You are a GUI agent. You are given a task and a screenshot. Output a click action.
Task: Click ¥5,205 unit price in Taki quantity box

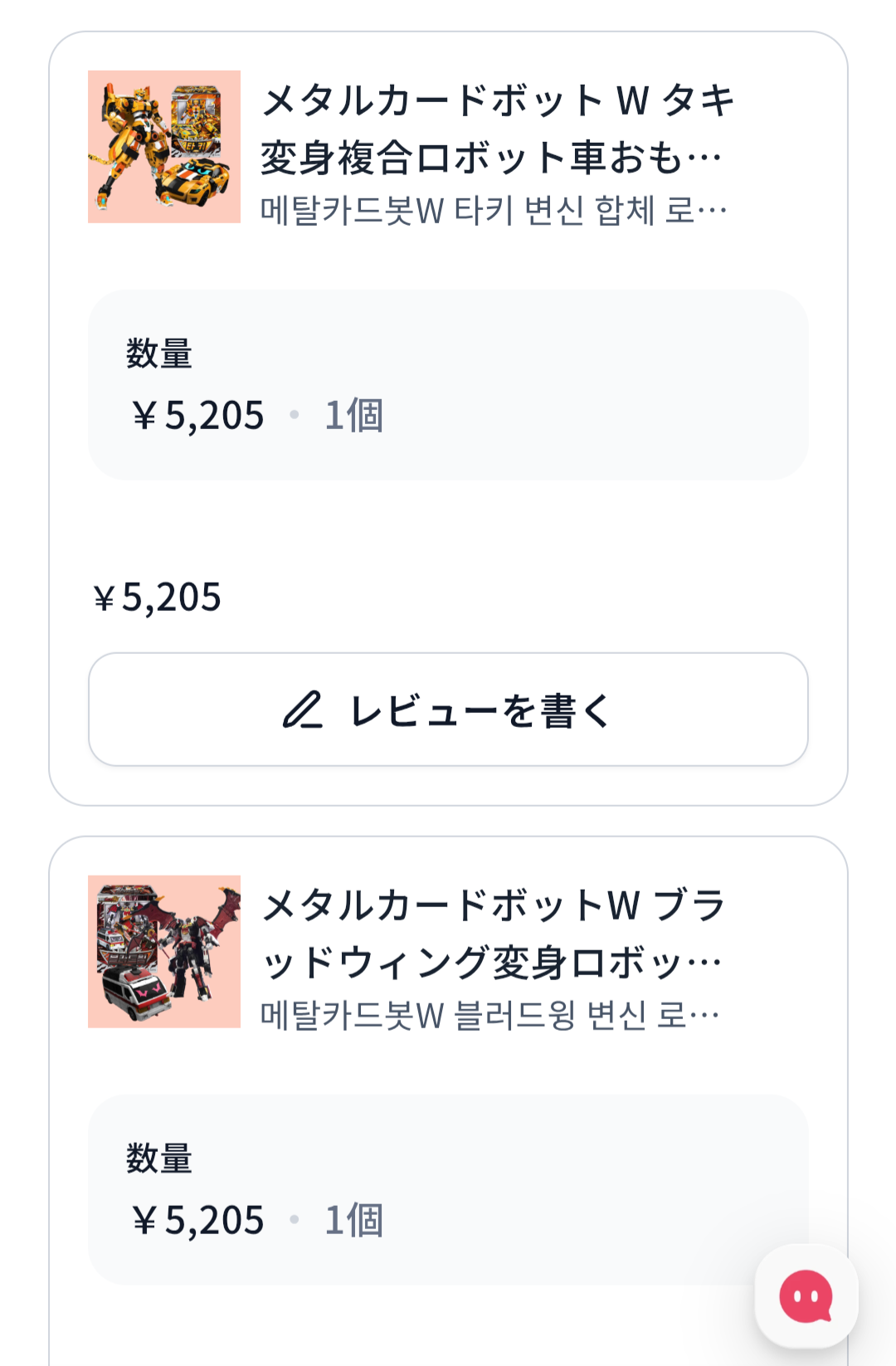coord(198,415)
